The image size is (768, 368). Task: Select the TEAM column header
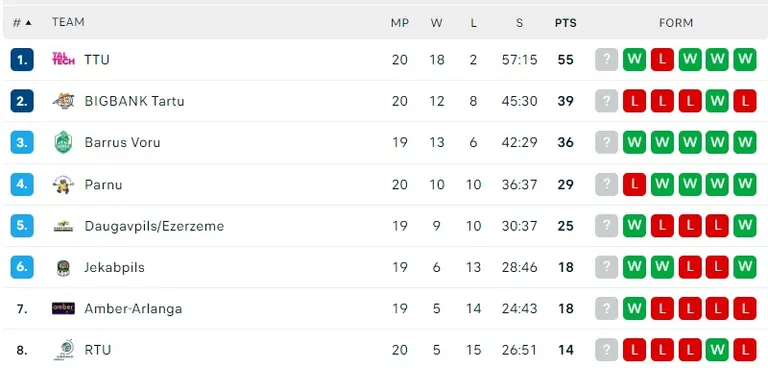[68, 22]
